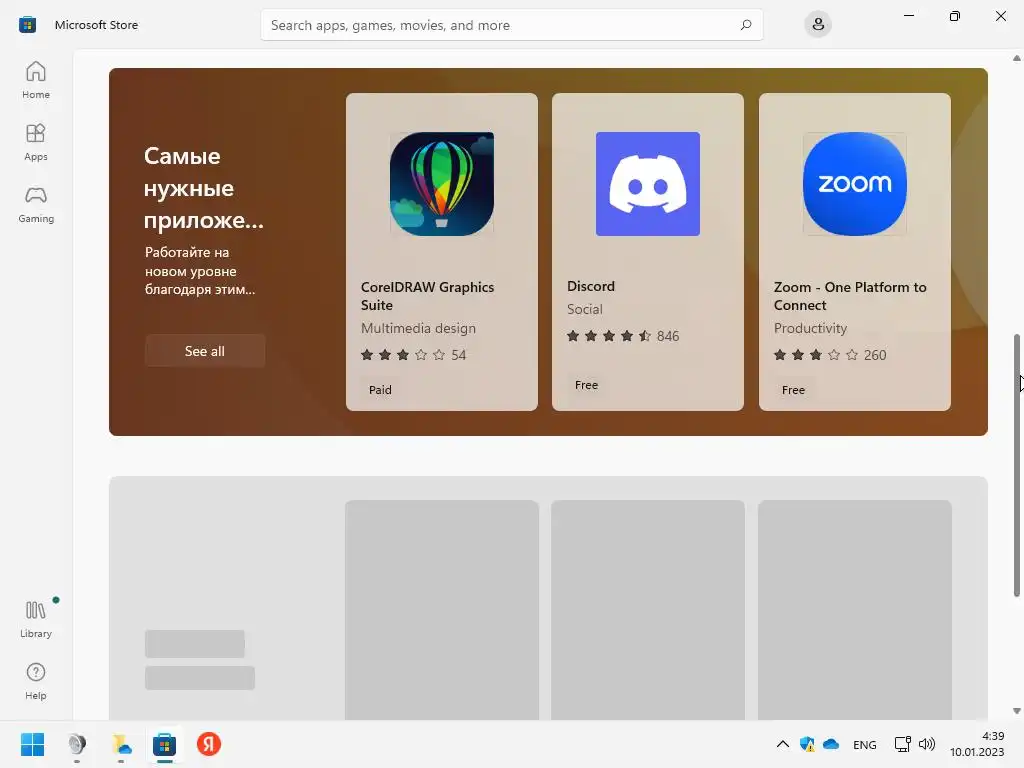The height and width of the screenshot is (768, 1024).
Task: Click inside the search apps field
Action: tap(512, 25)
